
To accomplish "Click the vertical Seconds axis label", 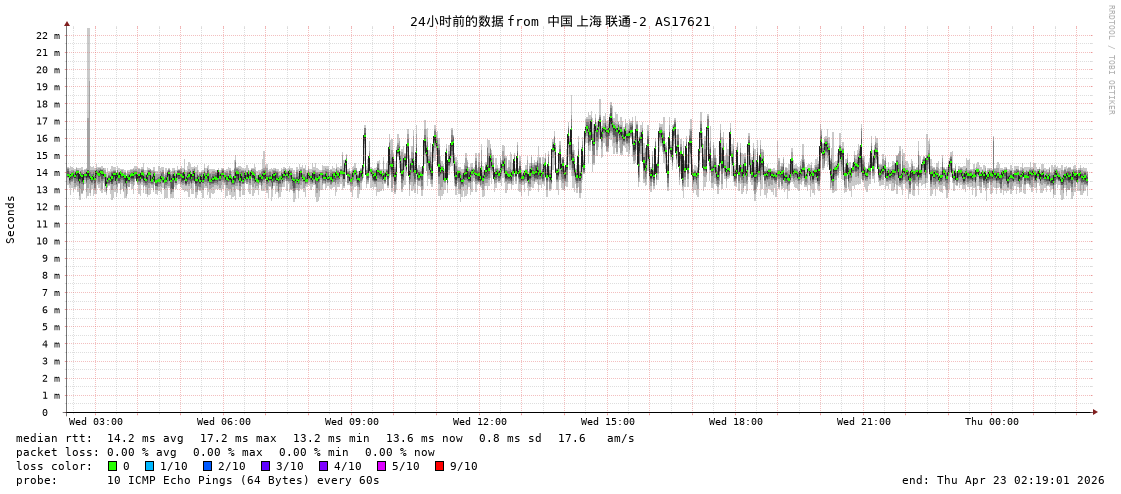I will (x=11, y=219).
